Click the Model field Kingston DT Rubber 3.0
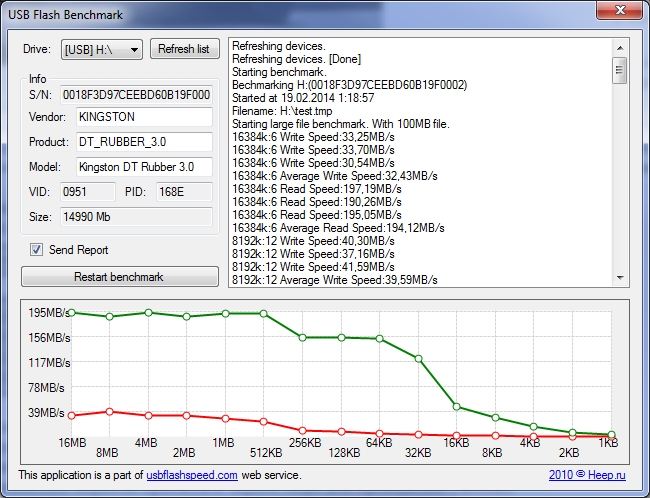This screenshot has height=498, width=650. point(144,167)
